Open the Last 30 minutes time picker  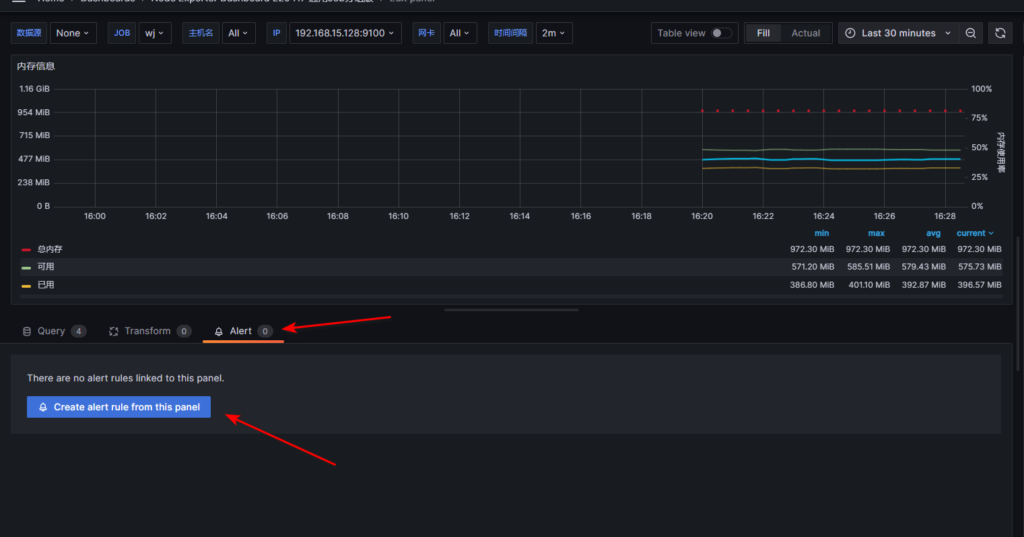[x=898, y=33]
